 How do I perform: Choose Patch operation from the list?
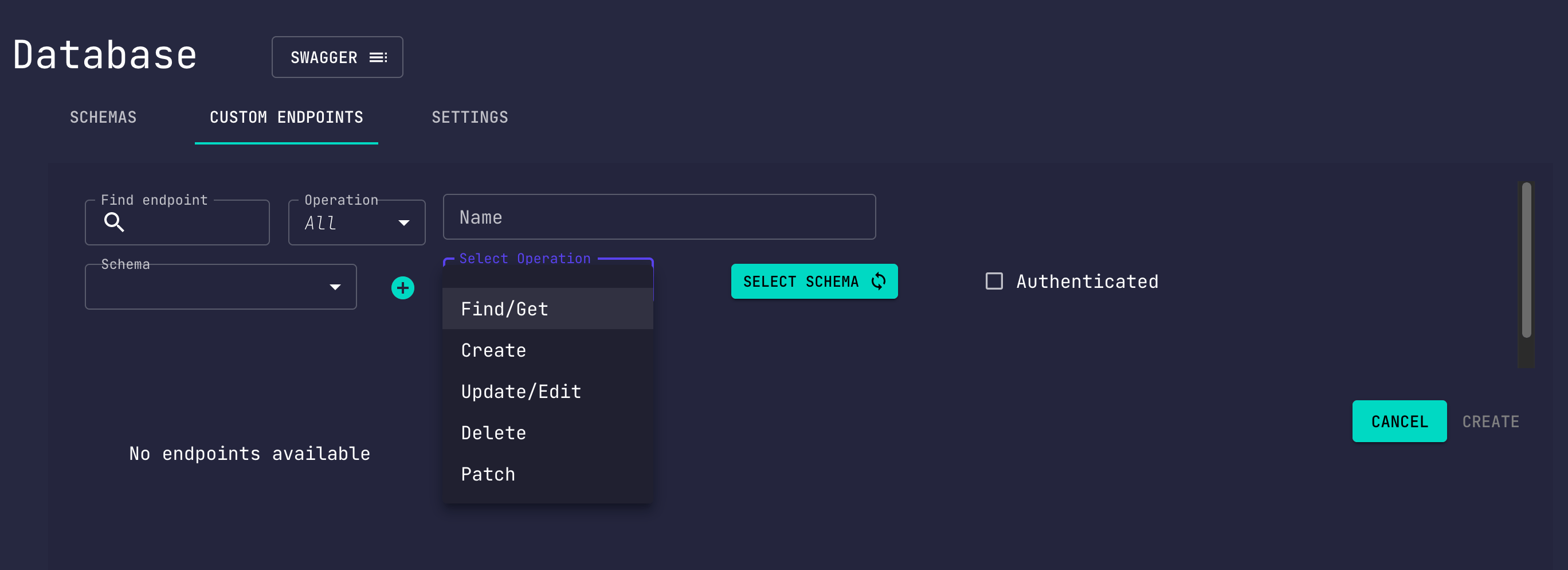coord(488,474)
